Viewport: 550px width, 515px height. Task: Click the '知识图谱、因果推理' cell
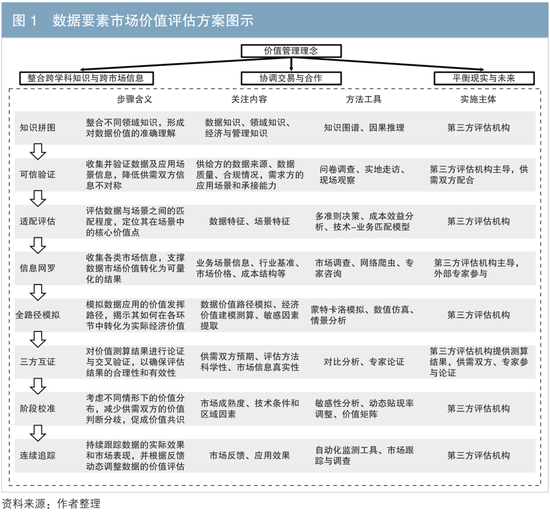click(x=364, y=128)
